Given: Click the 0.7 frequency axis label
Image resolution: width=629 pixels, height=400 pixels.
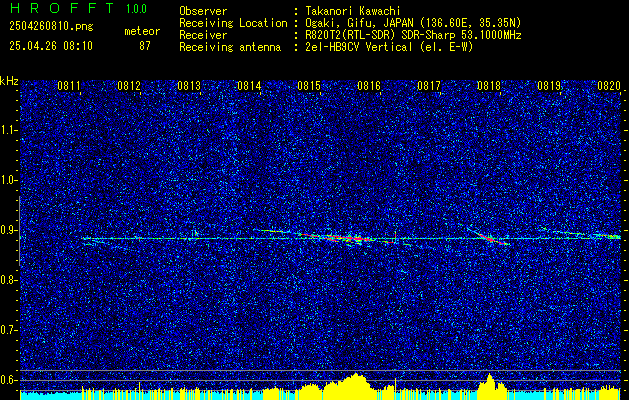Looking at the screenshot, I should pyautogui.click(x=9, y=330).
